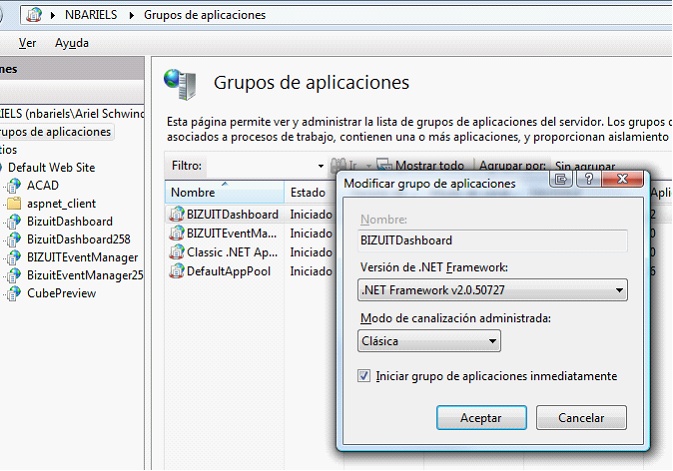Open the Agrupar por Sin agrupar dropdown

tap(585, 166)
